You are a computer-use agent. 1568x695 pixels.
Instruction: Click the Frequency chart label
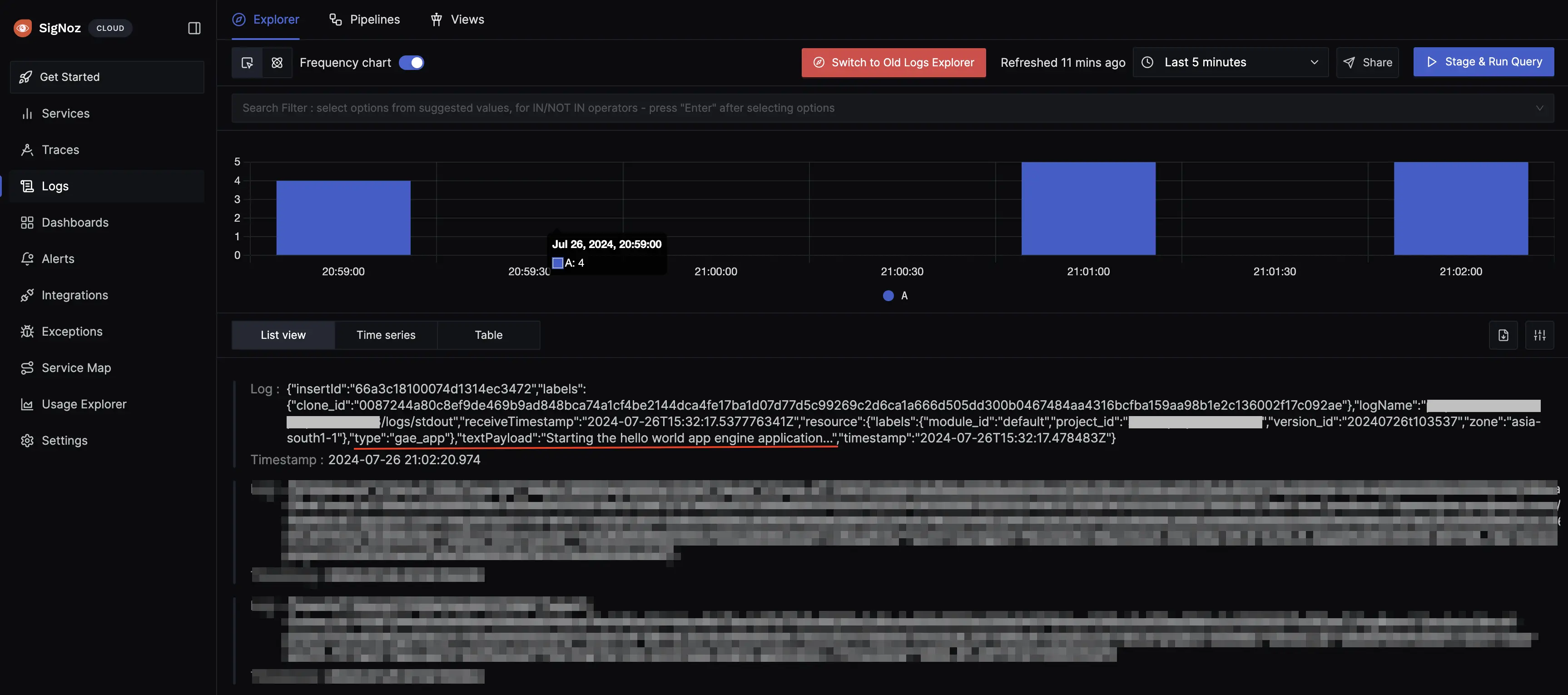pos(345,63)
